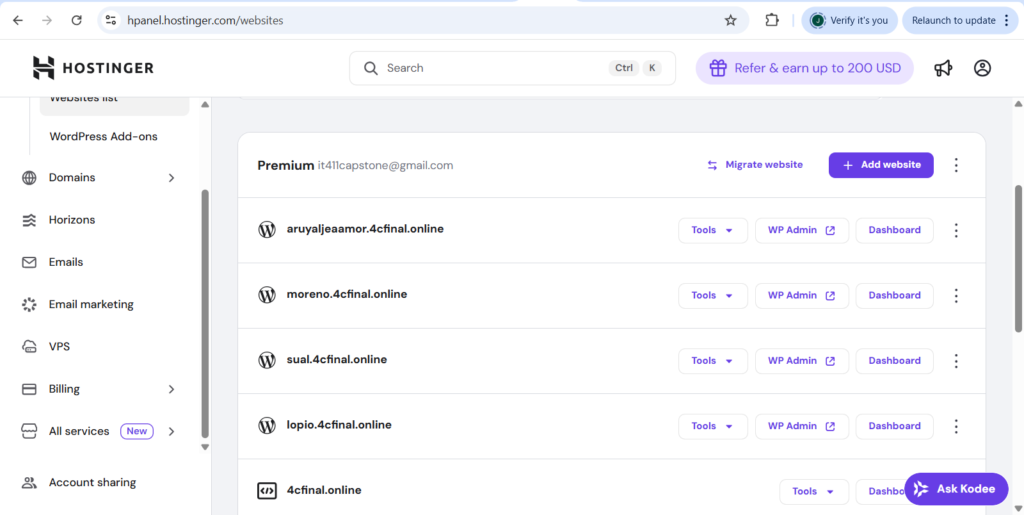This screenshot has width=1024, height=515.
Task: Open browser extensions puzzle icon
Action: (772, 20)
